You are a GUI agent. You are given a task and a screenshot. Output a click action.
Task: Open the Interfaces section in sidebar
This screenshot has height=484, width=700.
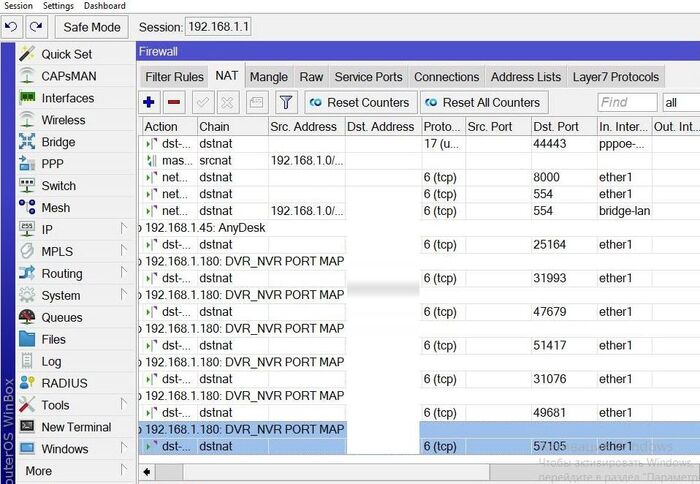(x=67, y=98)
